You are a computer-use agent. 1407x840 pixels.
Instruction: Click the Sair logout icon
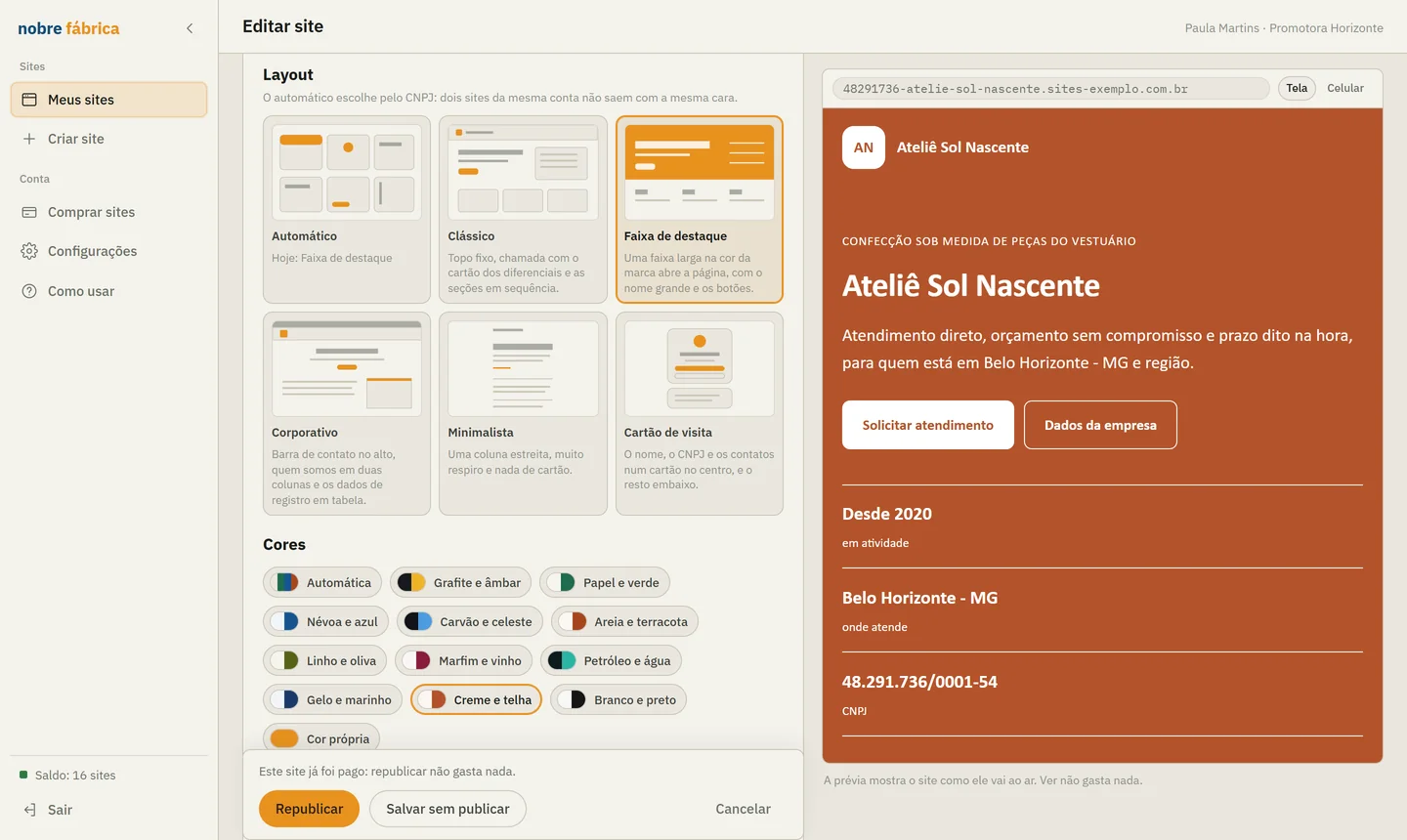[x=29, y=810]
